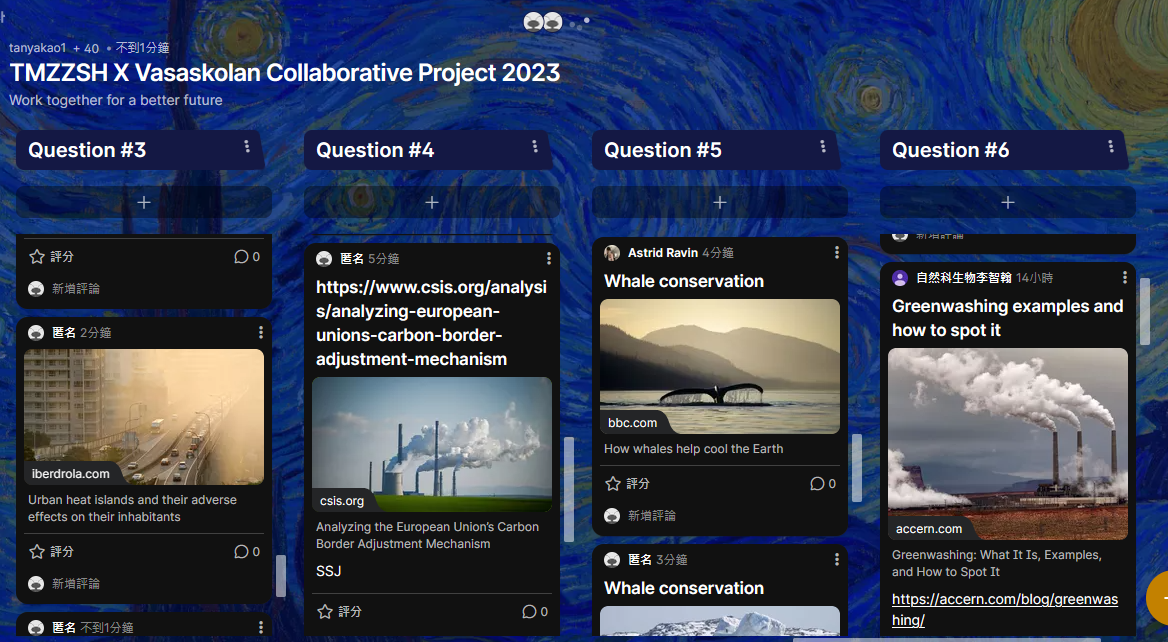The height and width of the screenshot is (642, 1168).
Task: Rate the Urban heat islands post with star
Action: coord(37,552)
